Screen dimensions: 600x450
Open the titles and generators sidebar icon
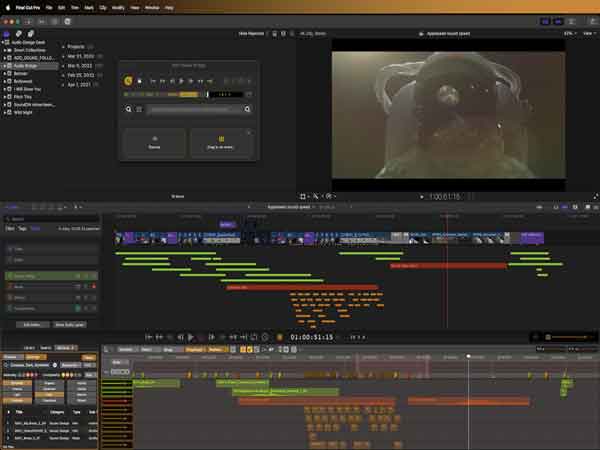tap(31, 34)
